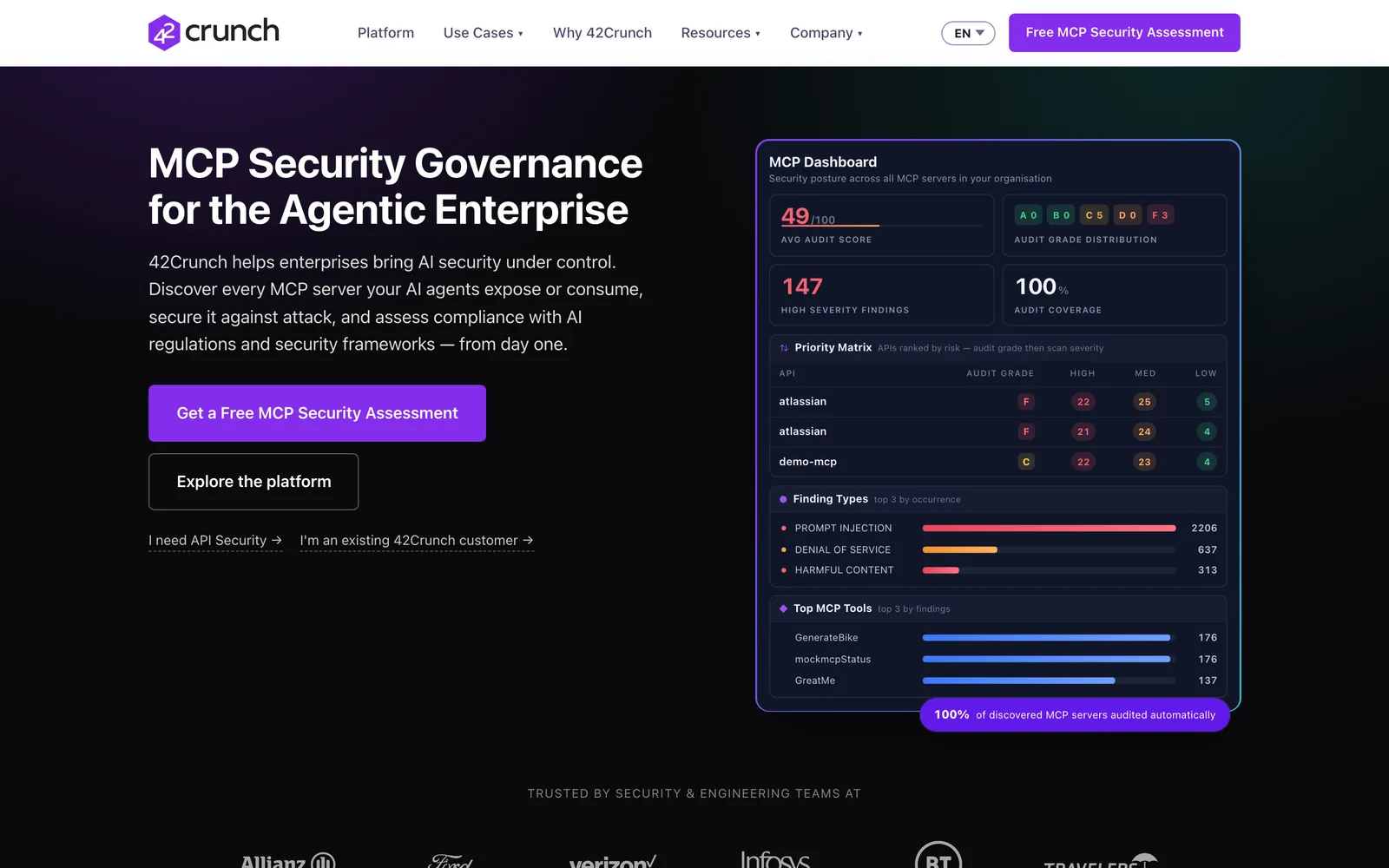Open the EN language selector

[968, 33]
